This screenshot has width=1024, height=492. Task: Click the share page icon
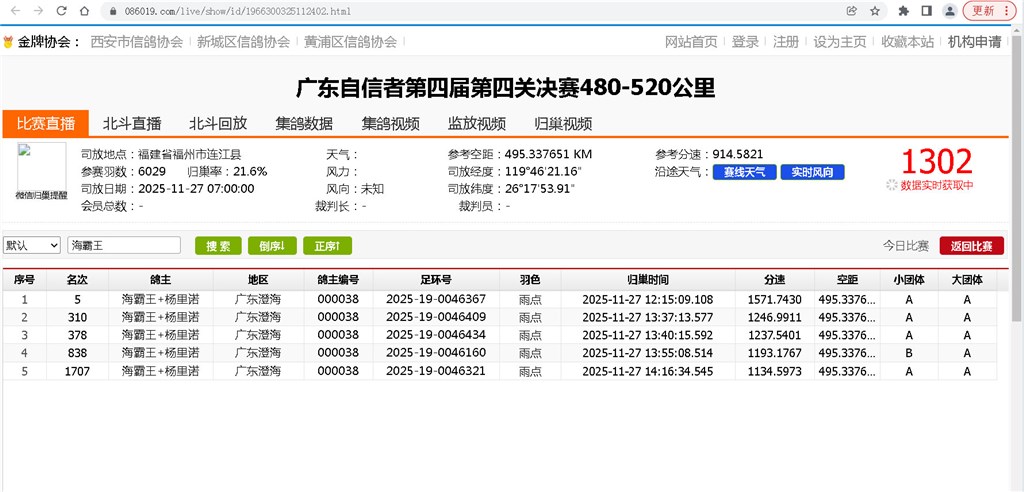(851, 10)
